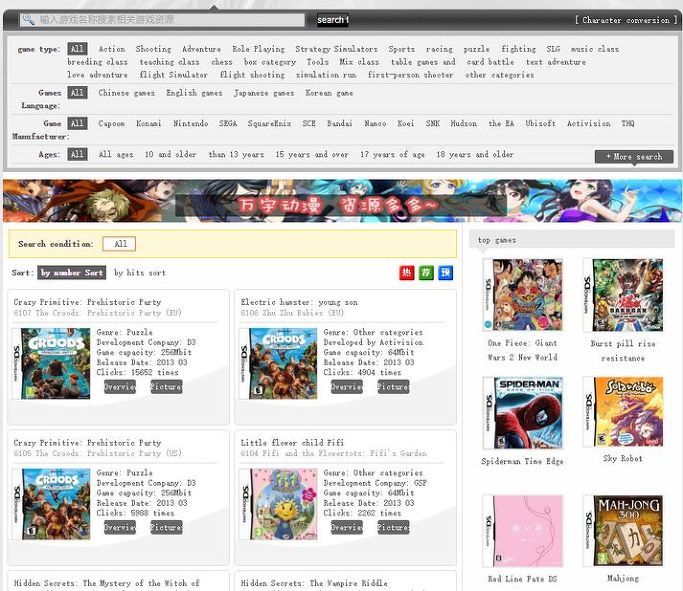Viewport: 683px width, 591px height.
Task: Choose Chinese games language
Action: click(x=126, y=93)
